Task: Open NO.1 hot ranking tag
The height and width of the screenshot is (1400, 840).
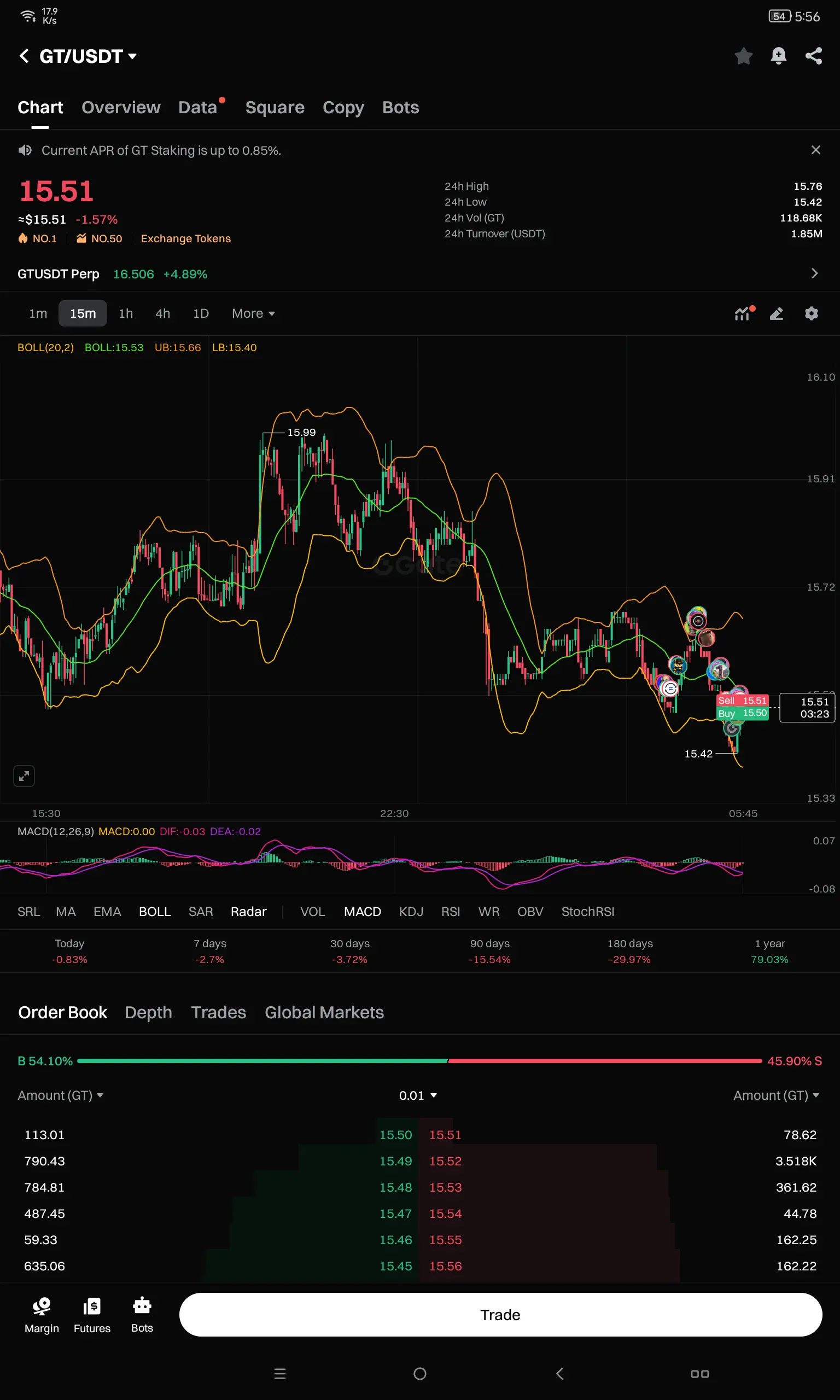Action: [37, 238]
